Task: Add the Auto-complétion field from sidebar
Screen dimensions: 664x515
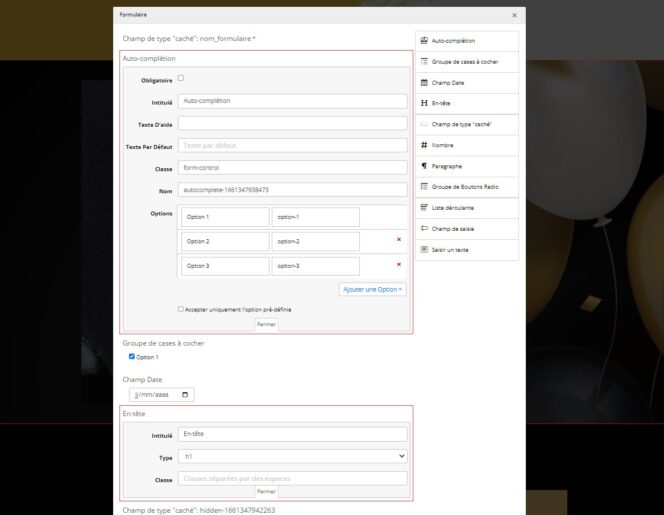Action: point(467,41)
